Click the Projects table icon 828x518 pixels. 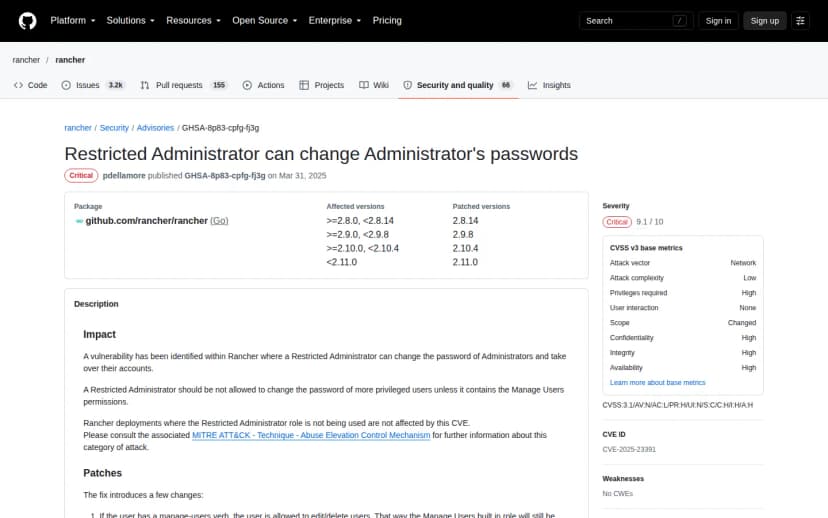point(304,85)
